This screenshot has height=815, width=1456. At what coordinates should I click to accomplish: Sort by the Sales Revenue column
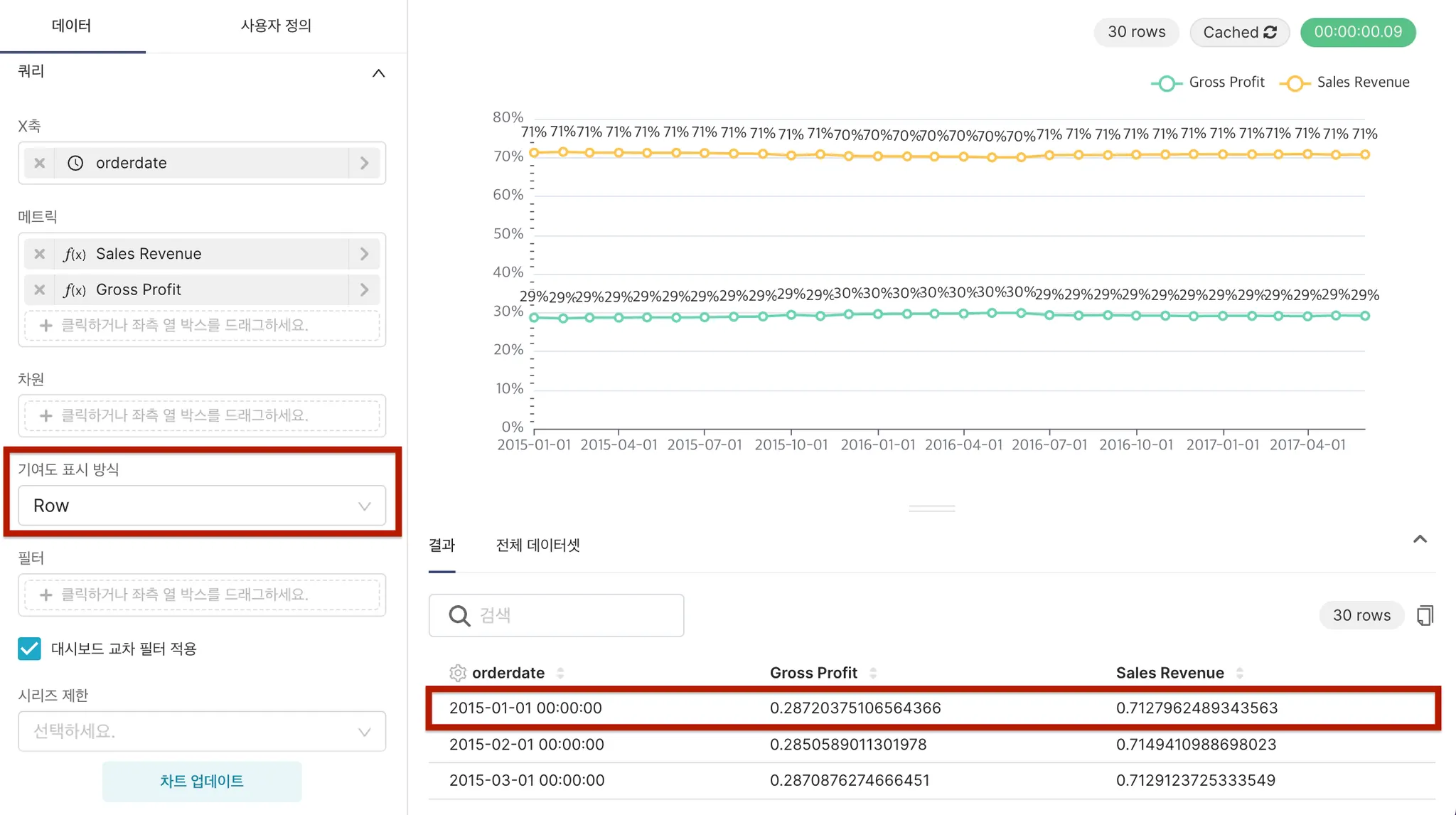1240,673
